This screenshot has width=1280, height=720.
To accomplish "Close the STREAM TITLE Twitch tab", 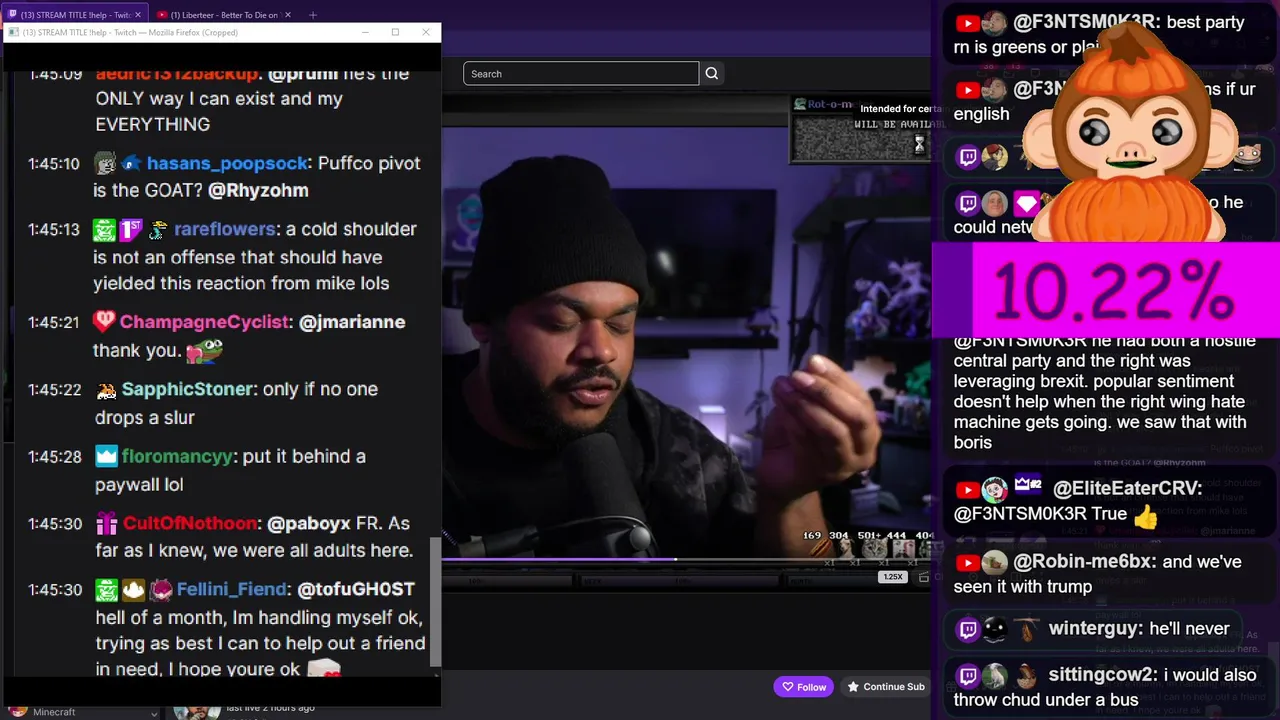I will point(138,15).
